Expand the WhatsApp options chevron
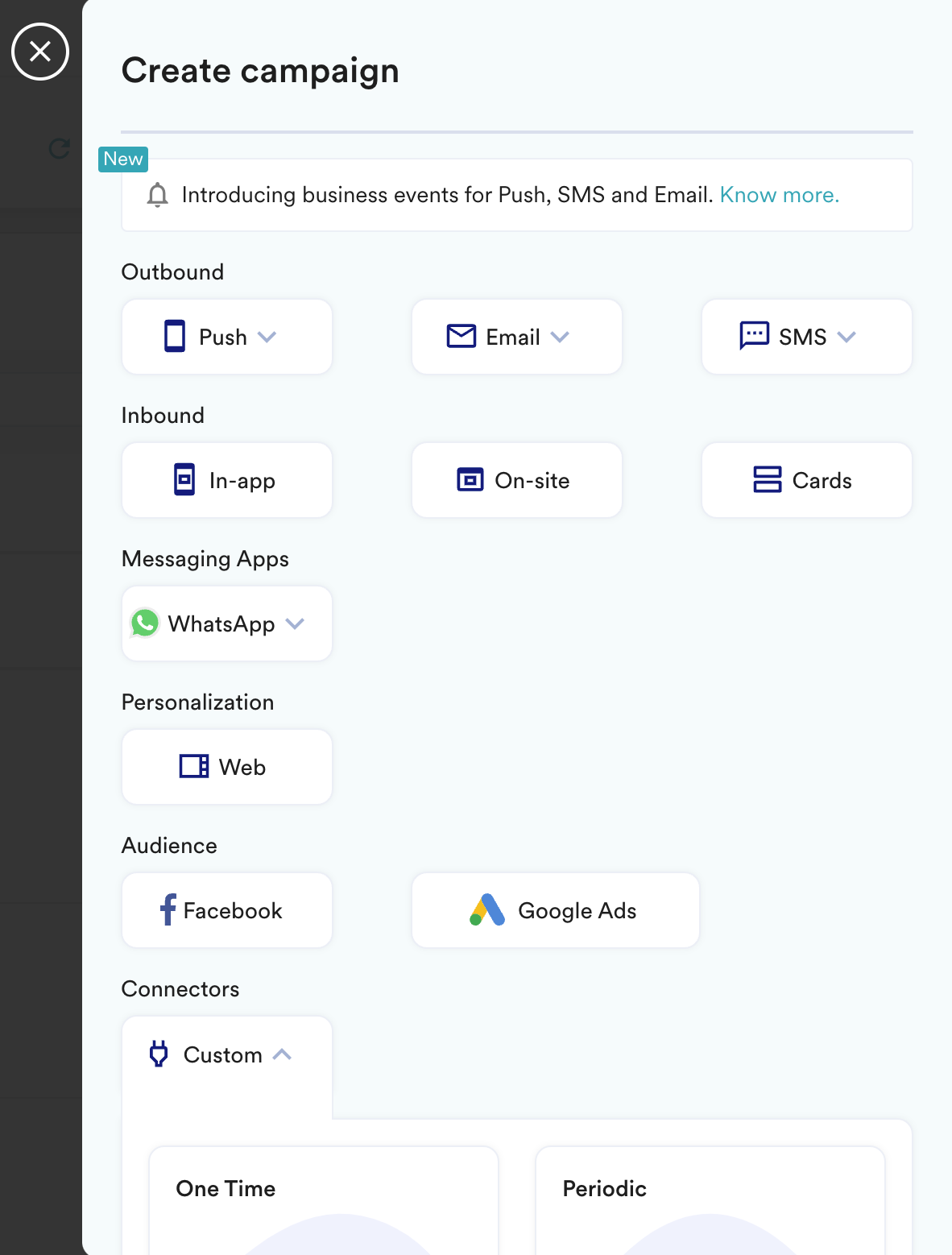Viewport: 952px width, 1255px height. click(x=295, y=623)
